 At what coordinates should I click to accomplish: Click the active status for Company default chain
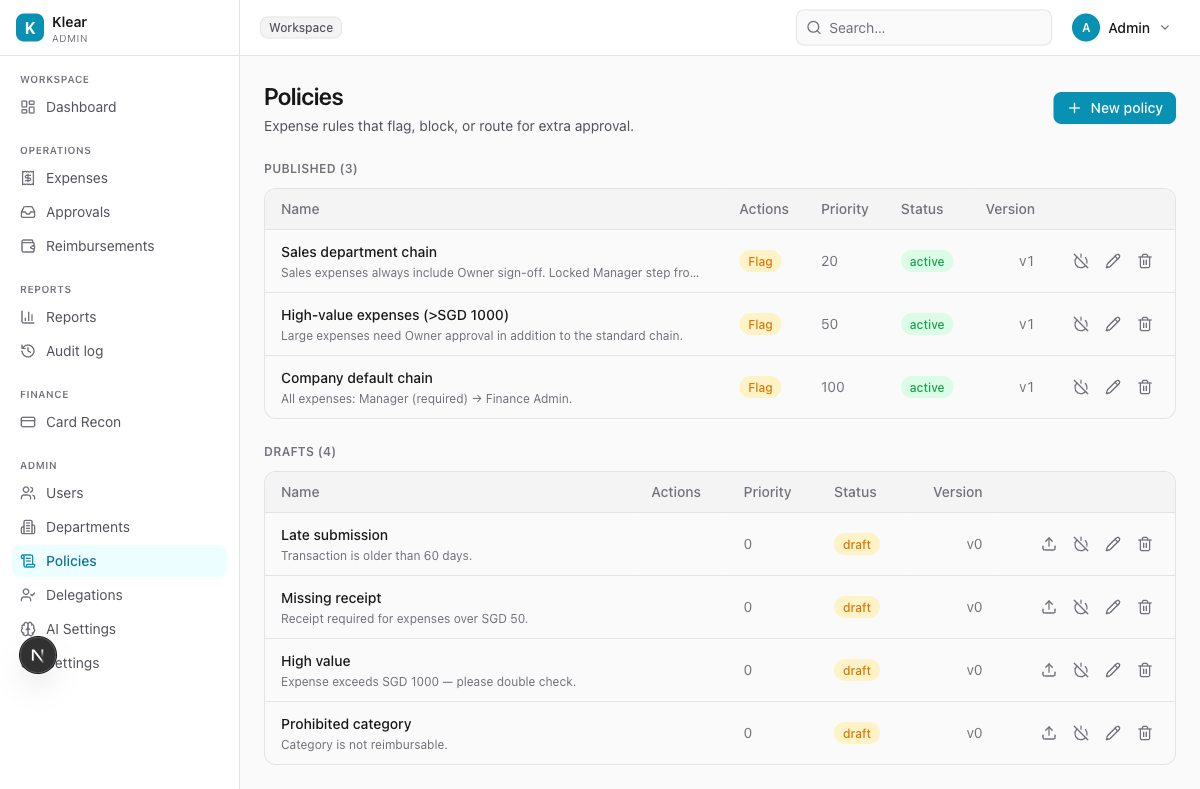click(927, 387)
